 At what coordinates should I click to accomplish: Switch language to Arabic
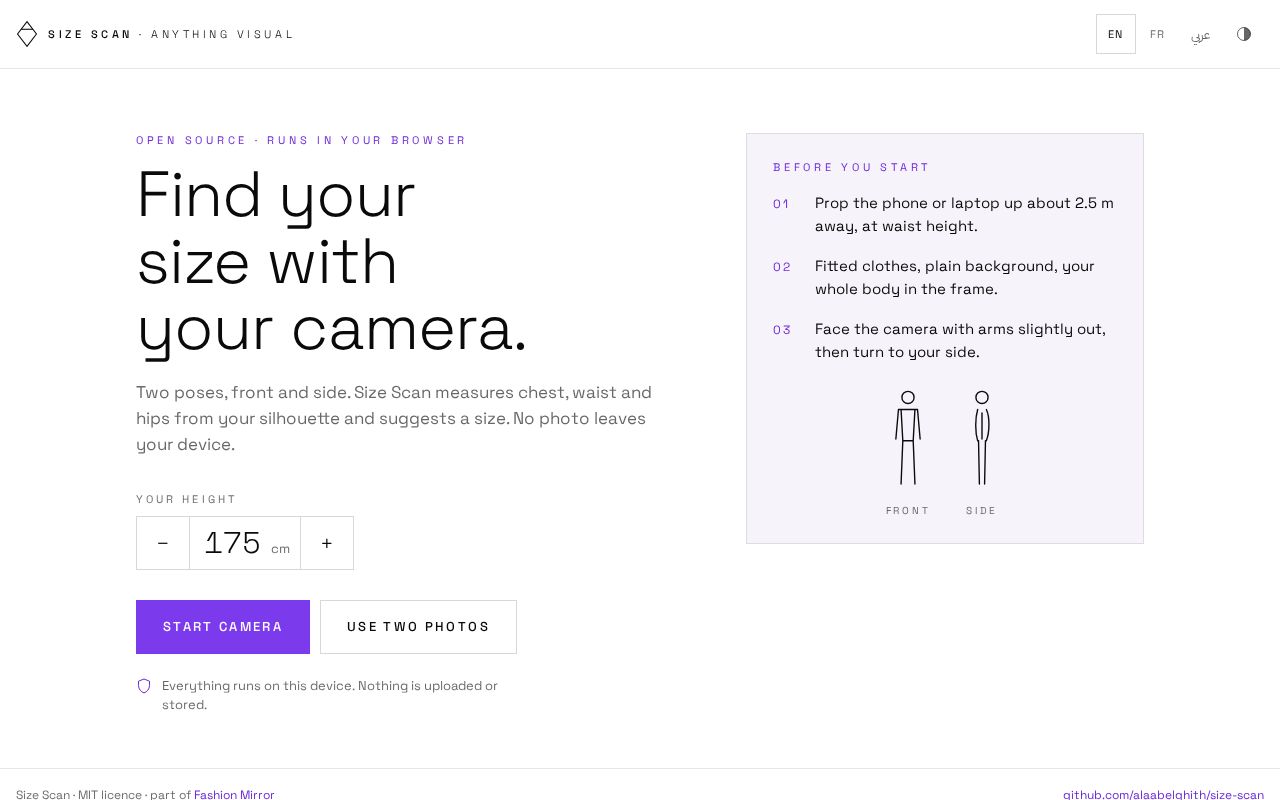(1201, 34)
